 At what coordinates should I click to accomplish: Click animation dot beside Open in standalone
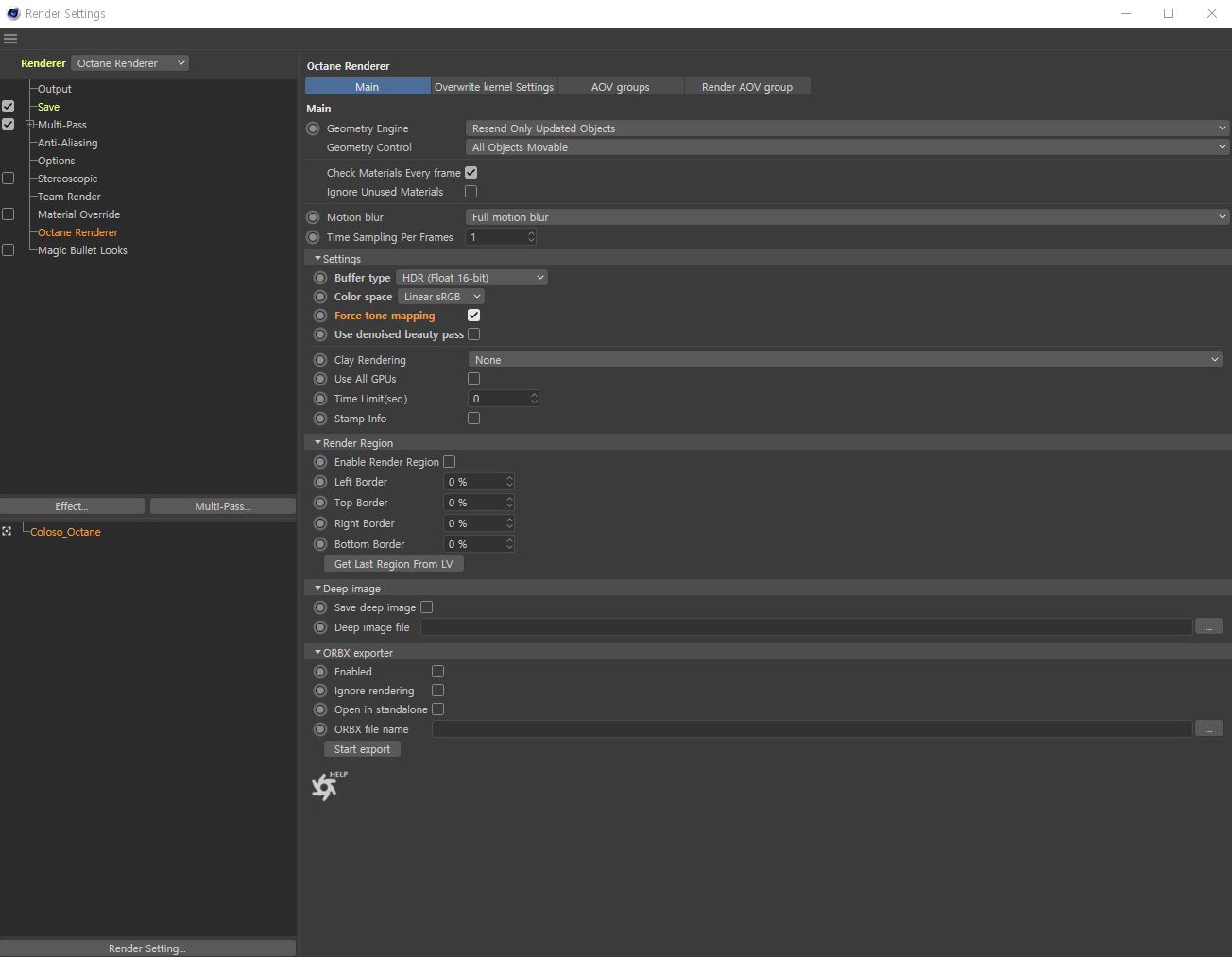[x=320, y=709]
